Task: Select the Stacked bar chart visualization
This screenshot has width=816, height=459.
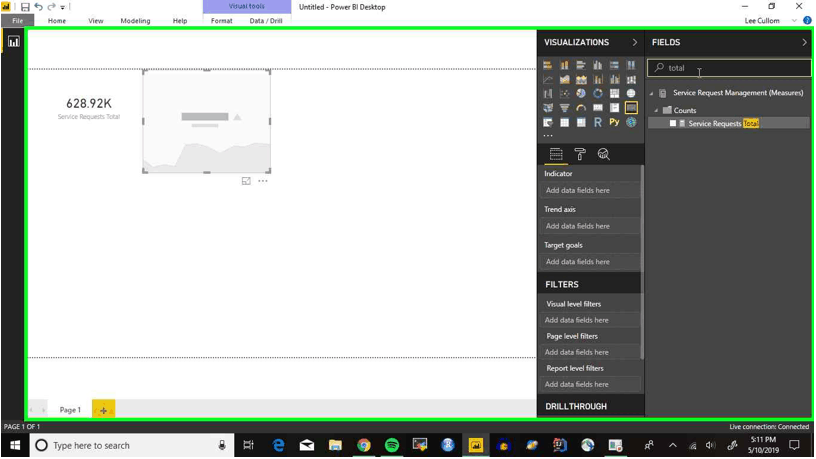Action: click(547, 65)
